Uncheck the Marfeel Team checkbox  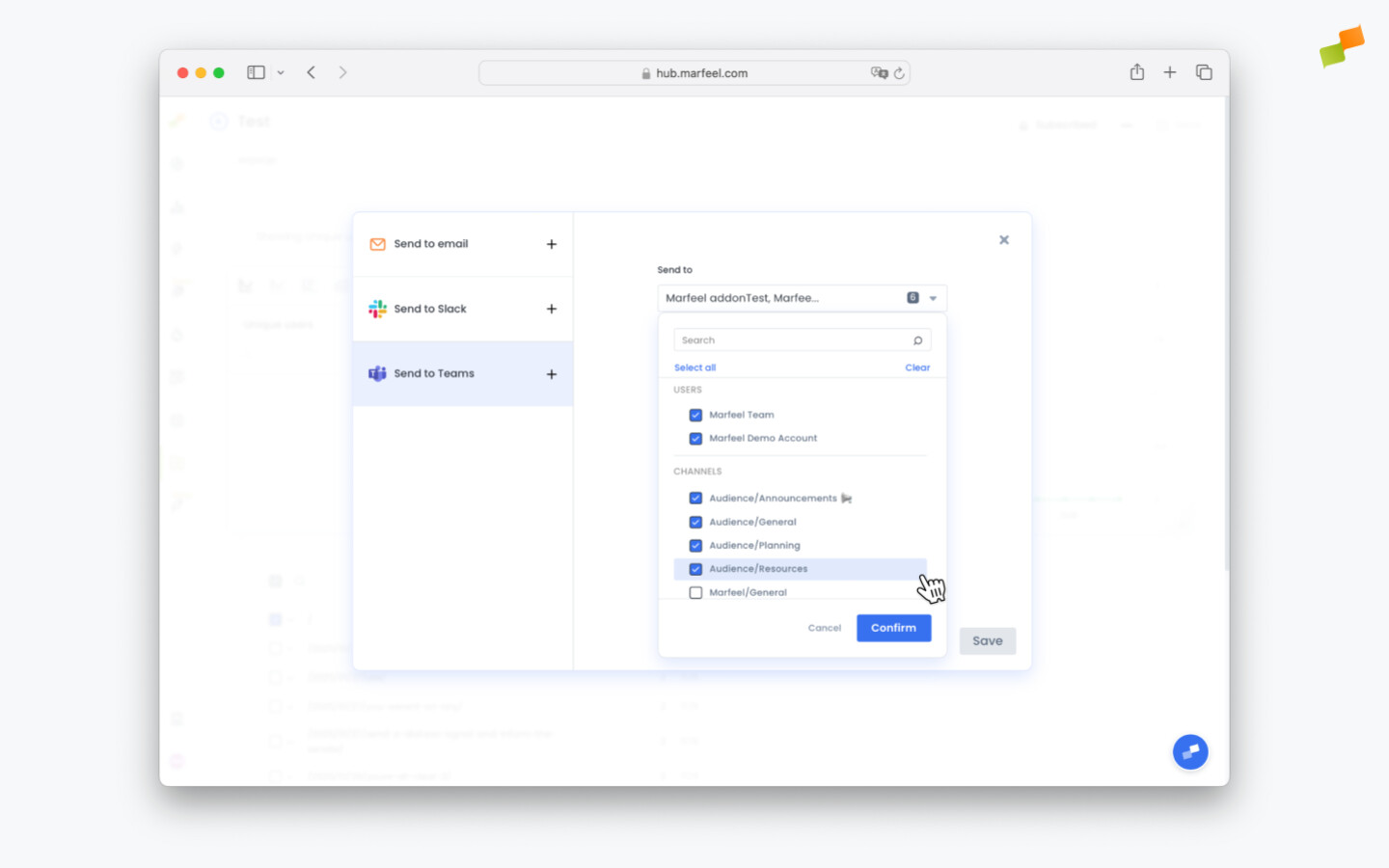click(695, 415)
